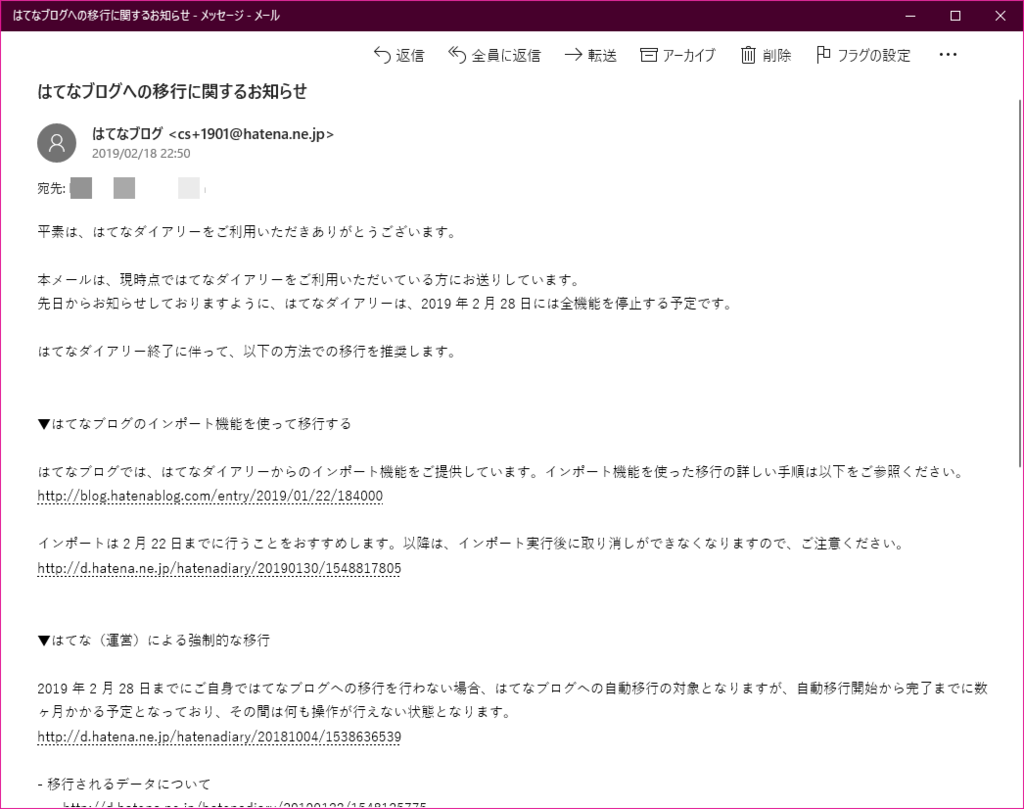Click the sender avatar for はてなブログ
The width and height of the screenshot is (1024, 809).
57,143
